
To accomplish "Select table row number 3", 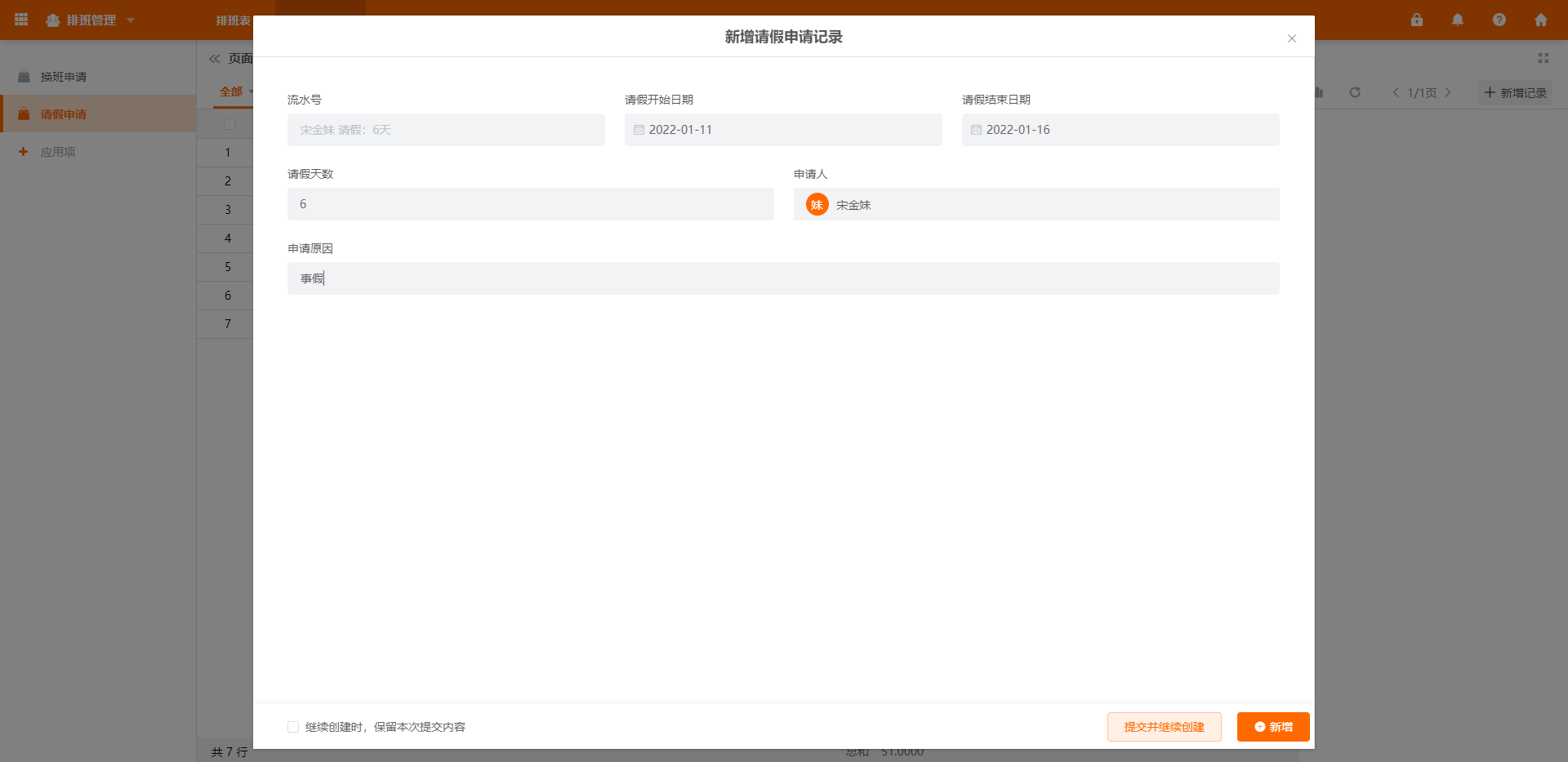I will (228, 210).
